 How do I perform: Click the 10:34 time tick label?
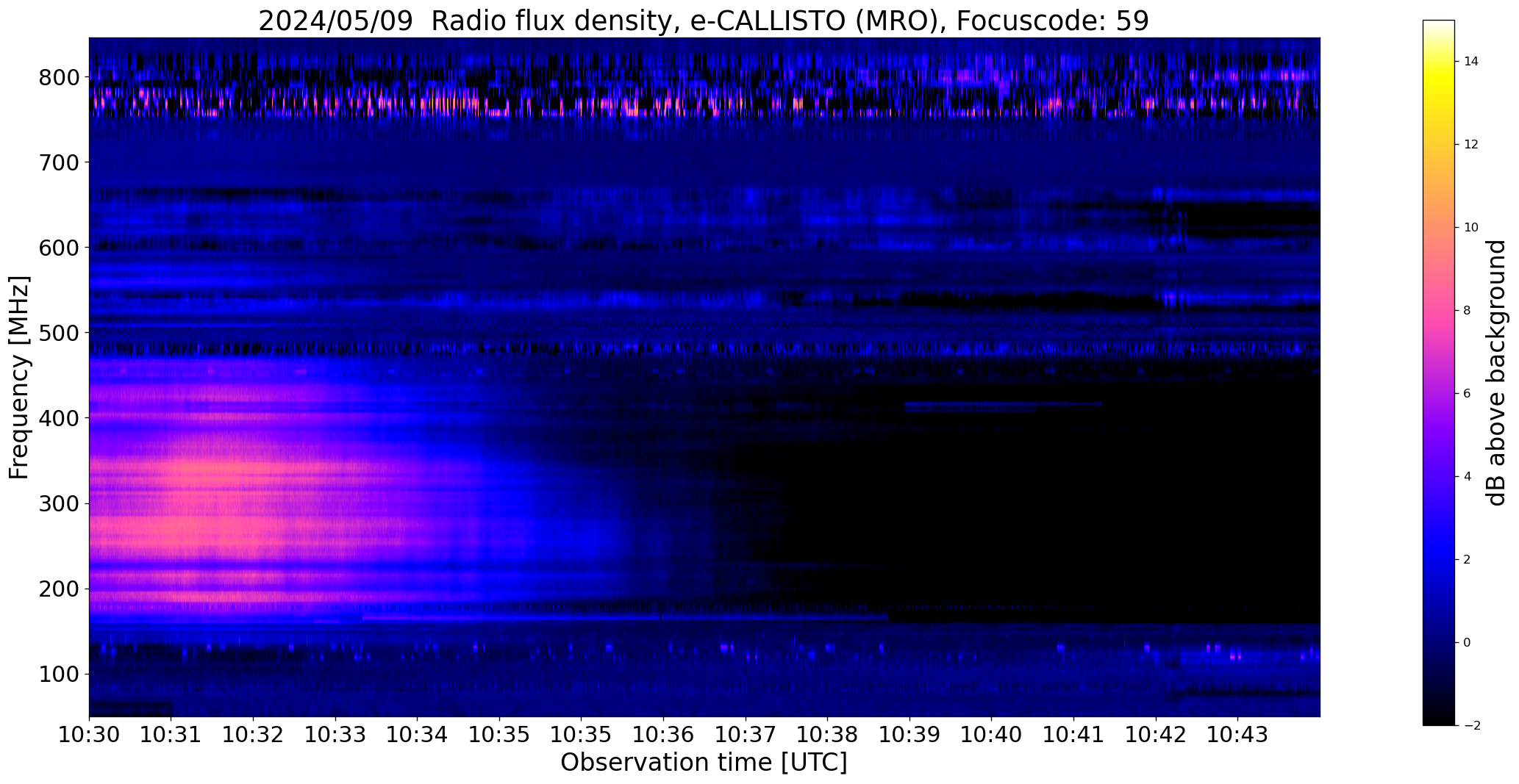click(418, 735)
